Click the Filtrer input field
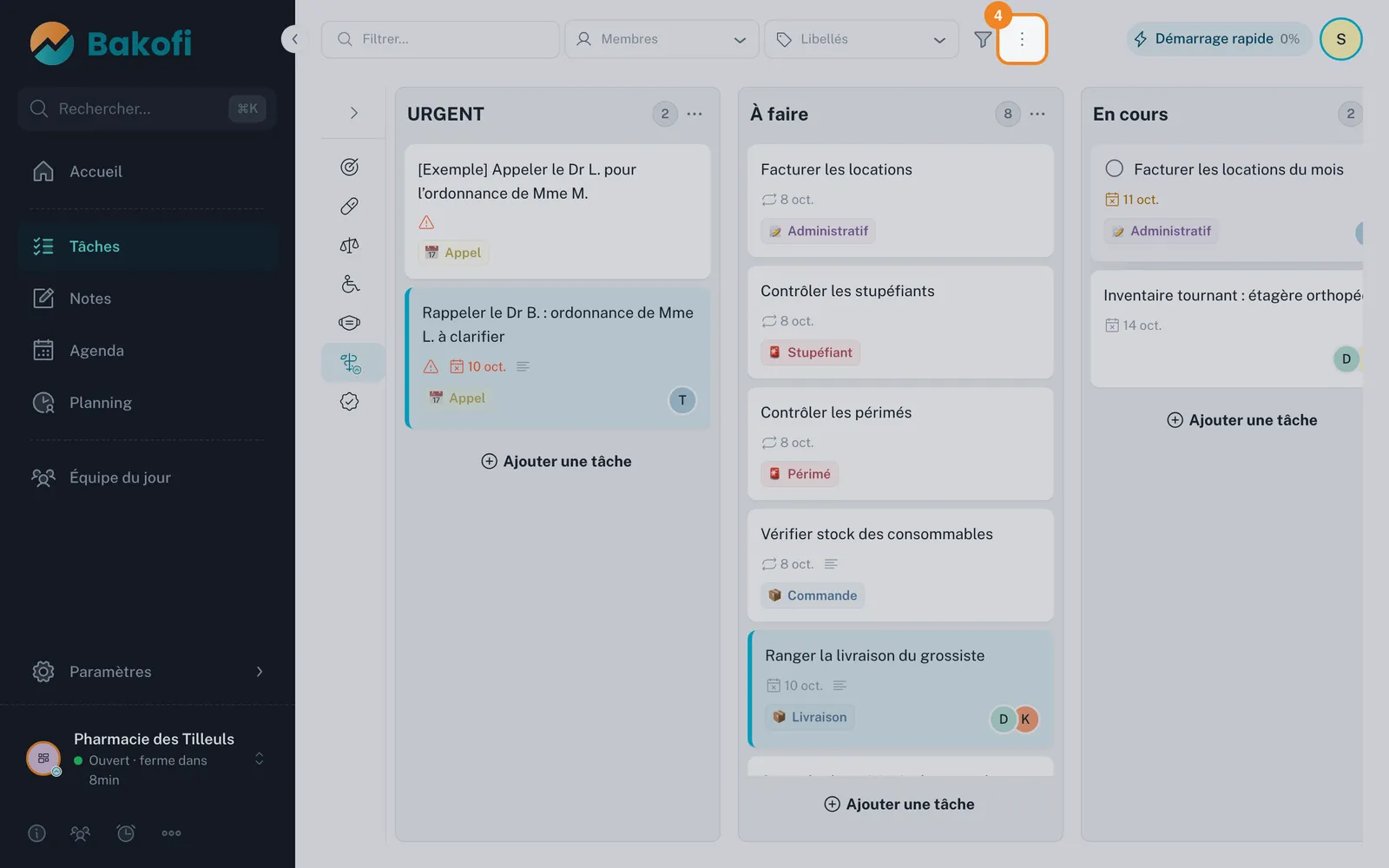 pyautogui.click(x=440, y=39)
